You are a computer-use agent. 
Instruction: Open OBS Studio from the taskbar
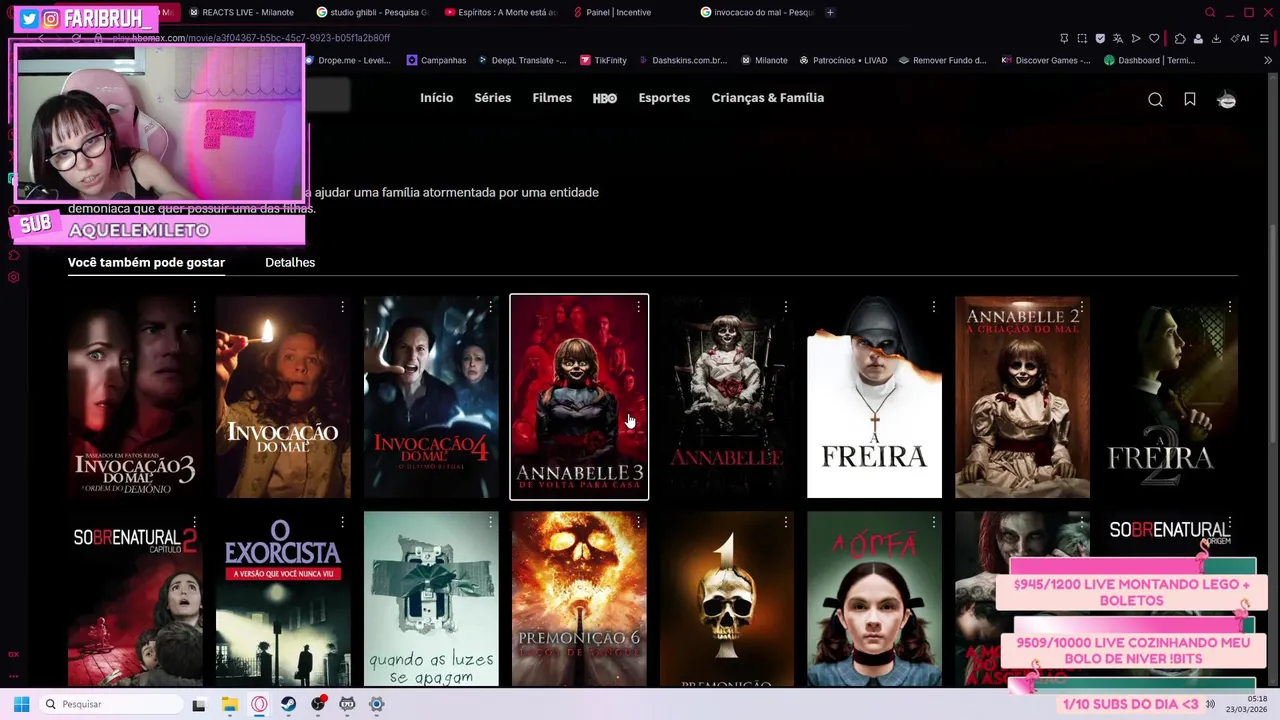(318, 704)
